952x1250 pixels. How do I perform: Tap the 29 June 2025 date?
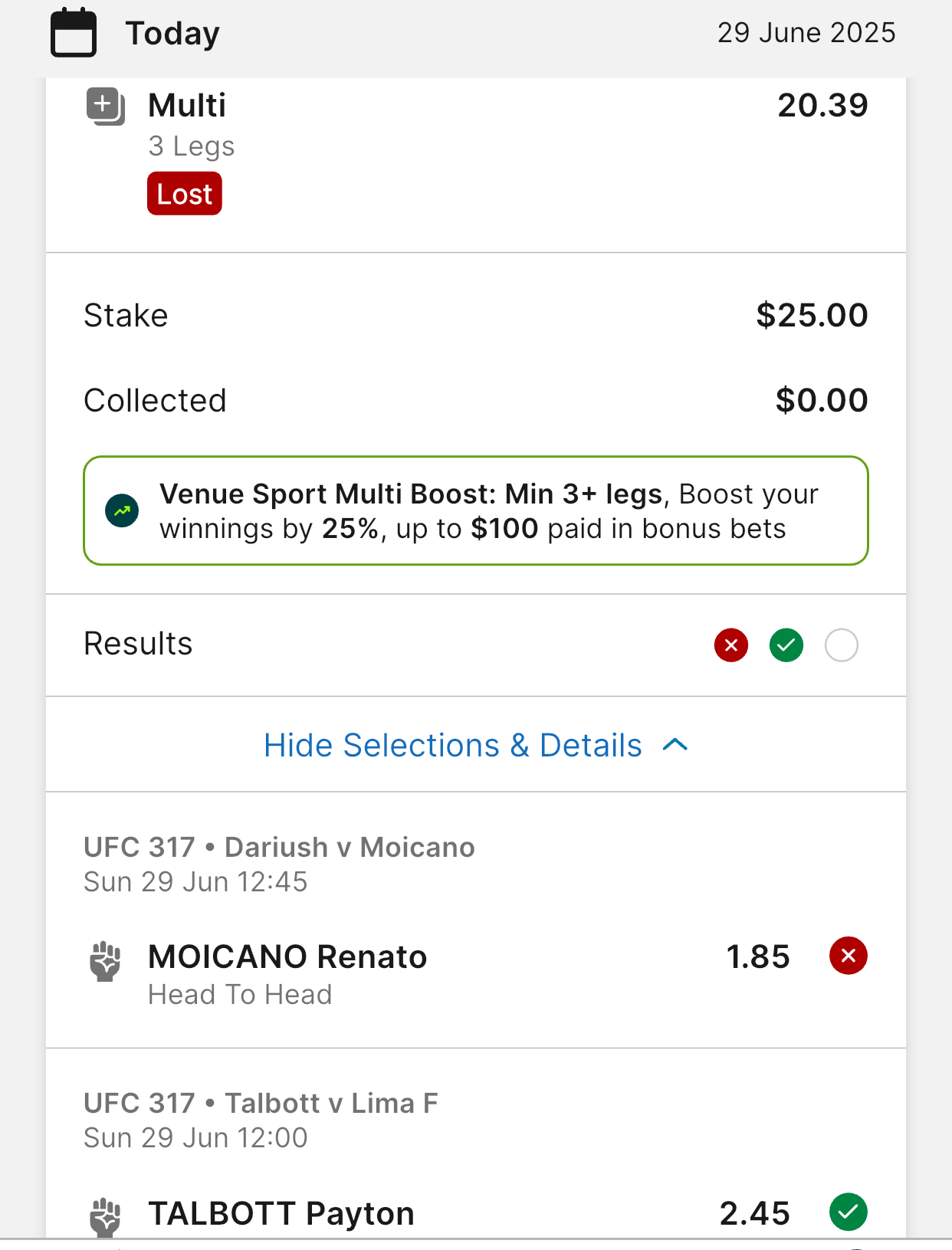coord(806,33)
